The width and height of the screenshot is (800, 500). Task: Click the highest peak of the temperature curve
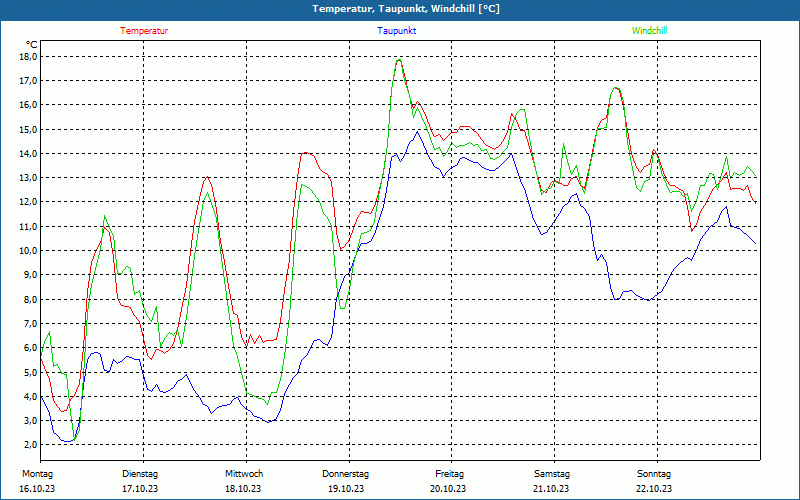click(x=398, y=59)
